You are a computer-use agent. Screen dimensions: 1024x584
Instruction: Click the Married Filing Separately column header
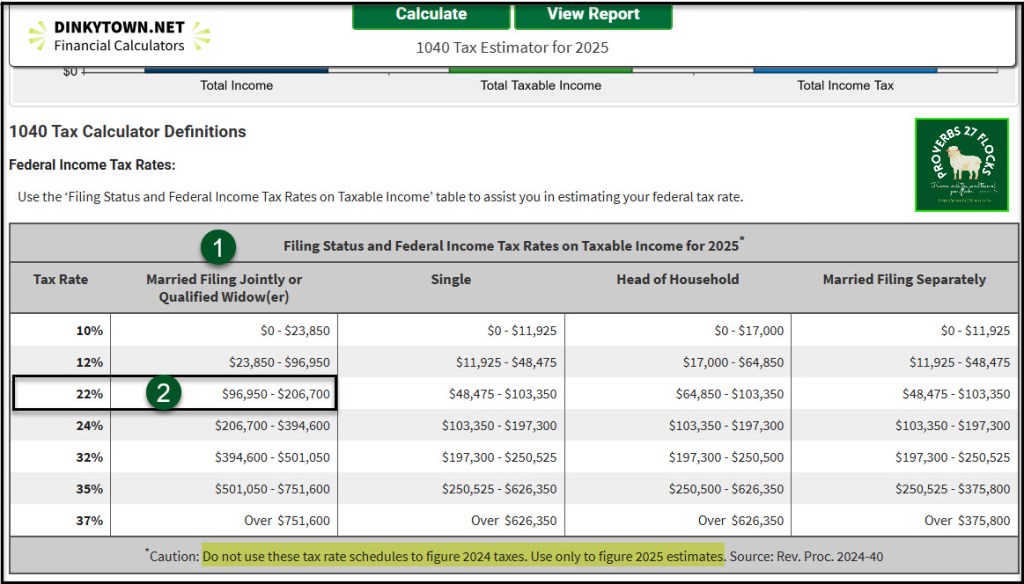(904, 280)
